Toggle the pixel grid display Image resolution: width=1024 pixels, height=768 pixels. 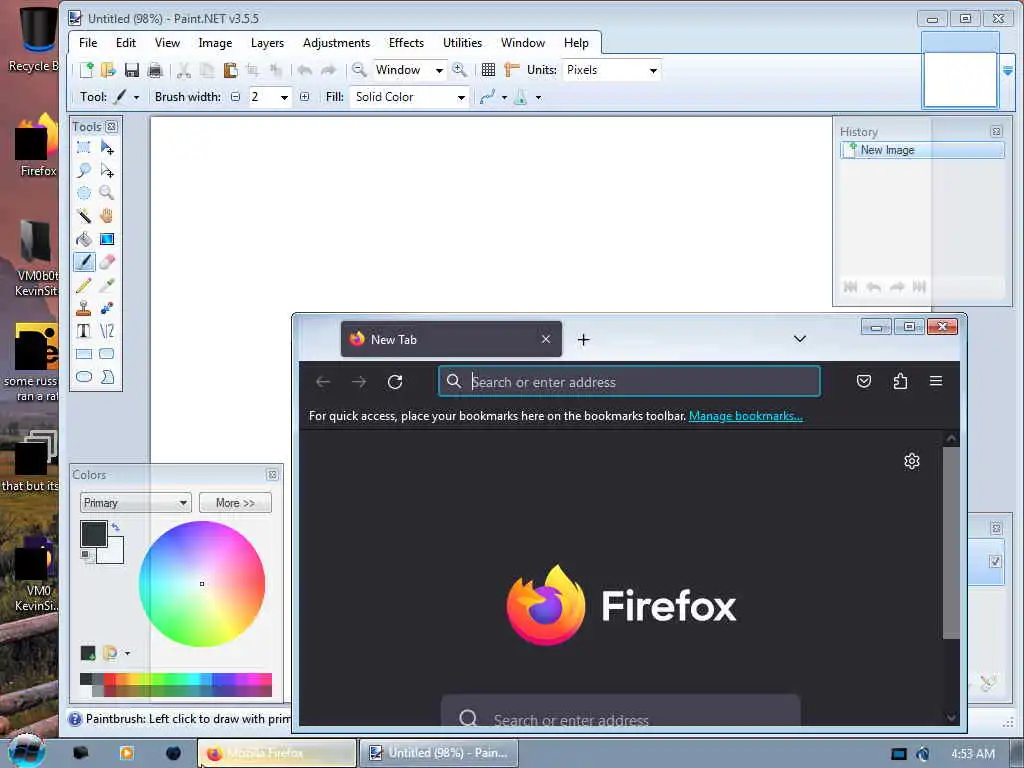tap(488, 70)
